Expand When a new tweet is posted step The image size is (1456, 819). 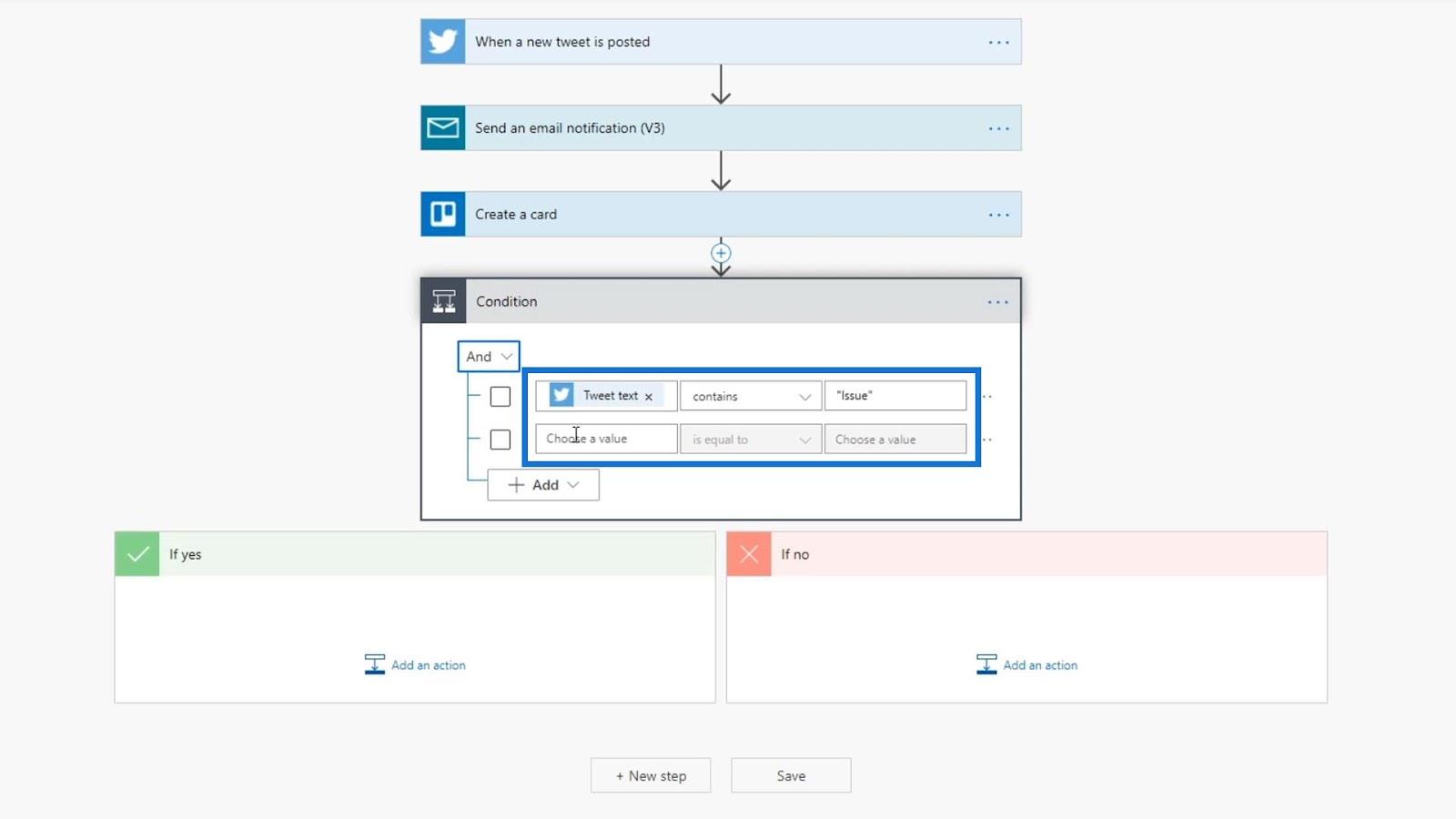pyautogui.click(x=721, y=42)
